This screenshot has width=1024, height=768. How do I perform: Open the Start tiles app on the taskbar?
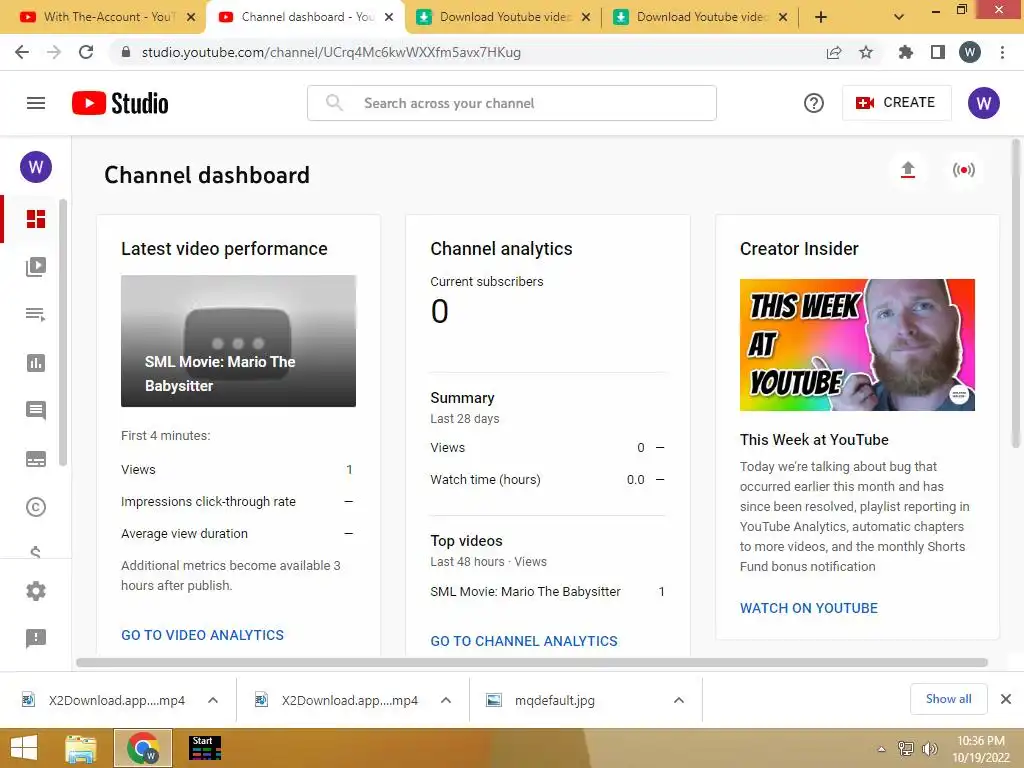tap(204, 748)
